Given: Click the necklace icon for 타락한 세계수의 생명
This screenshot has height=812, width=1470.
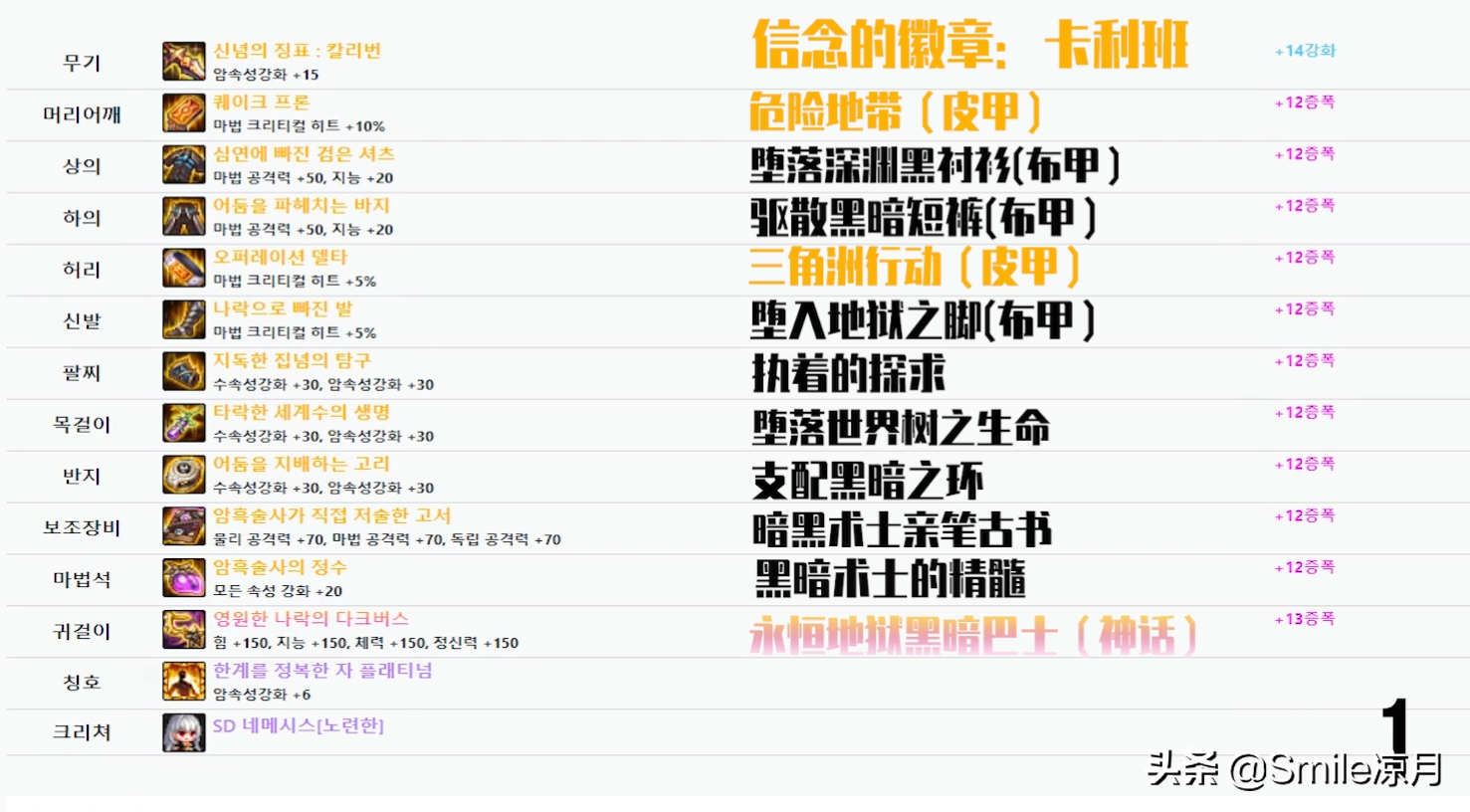Looking at the screenshot, I should pyautogui.click(x=184, y=424).
